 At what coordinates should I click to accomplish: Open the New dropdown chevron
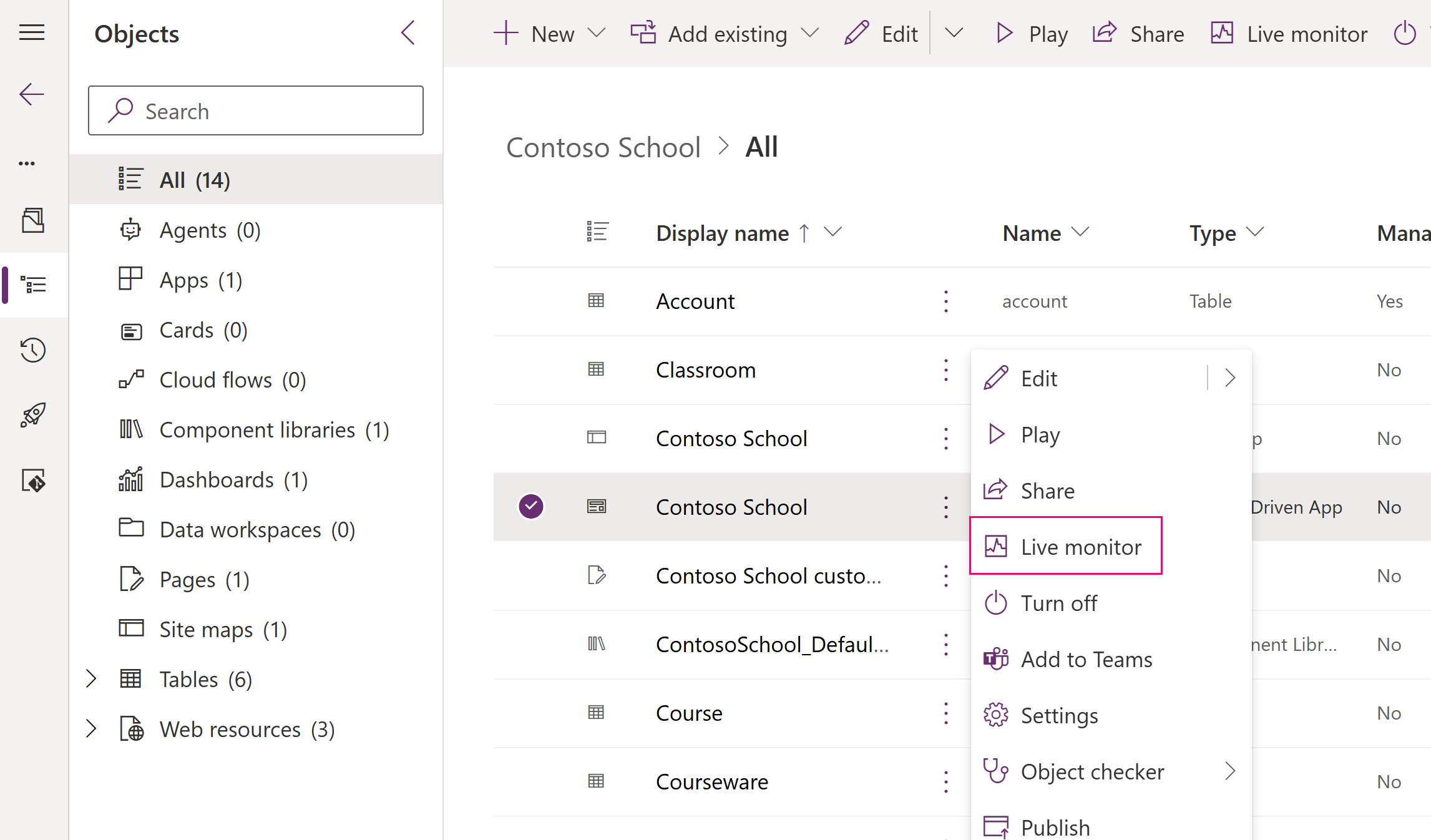(x=597, y=33)
